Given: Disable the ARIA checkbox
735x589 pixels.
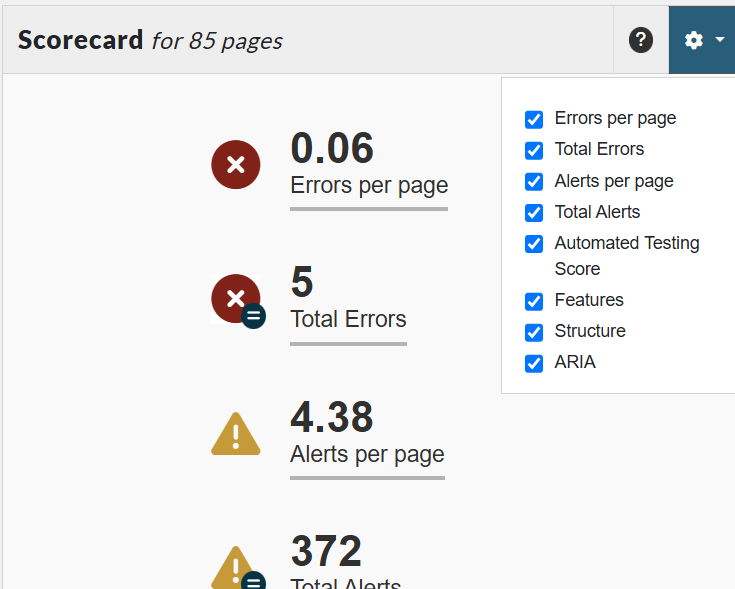Looking at the screenshot, I should [534, 364].
